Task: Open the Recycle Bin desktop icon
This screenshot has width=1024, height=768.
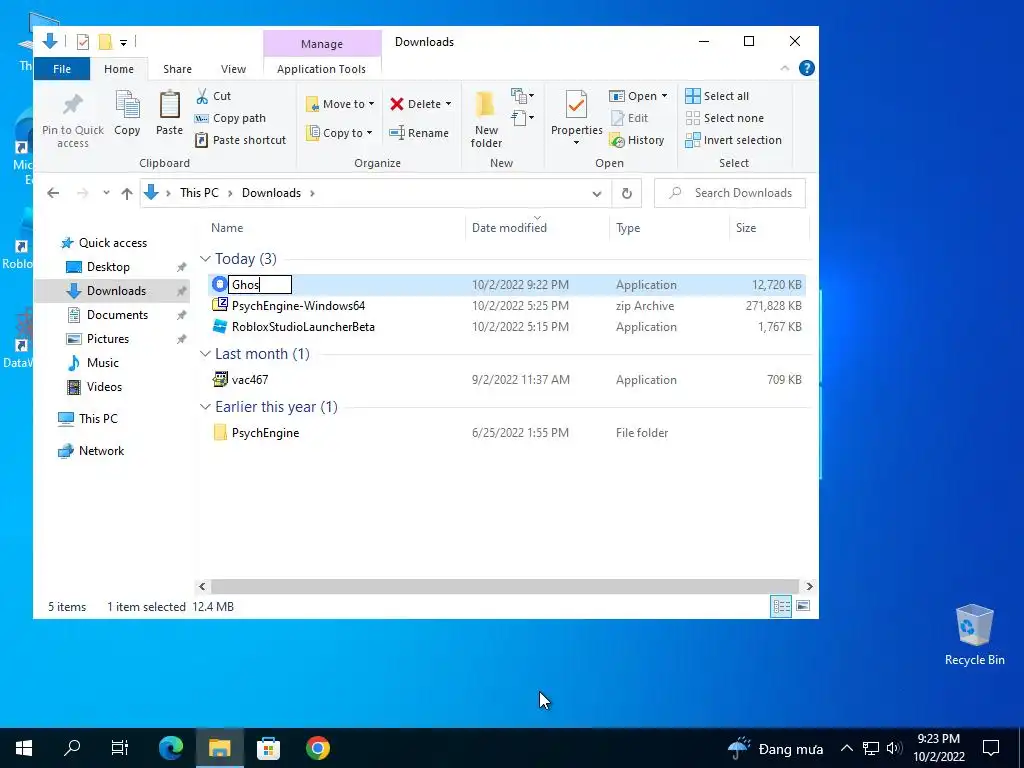Action: coord(974,635)
